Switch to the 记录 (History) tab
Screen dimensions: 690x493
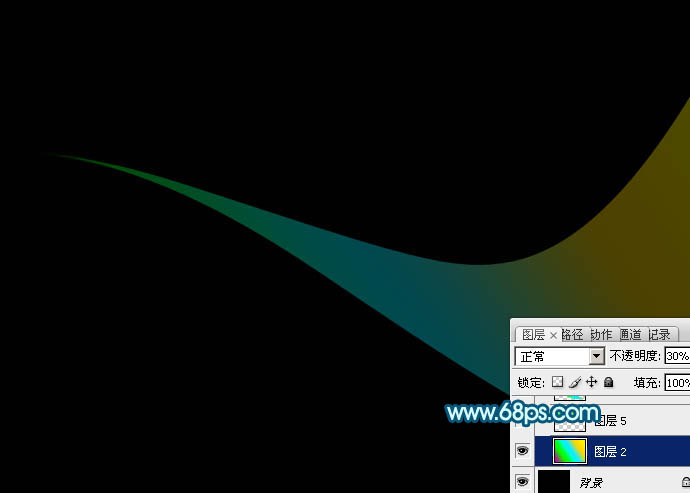659,335
